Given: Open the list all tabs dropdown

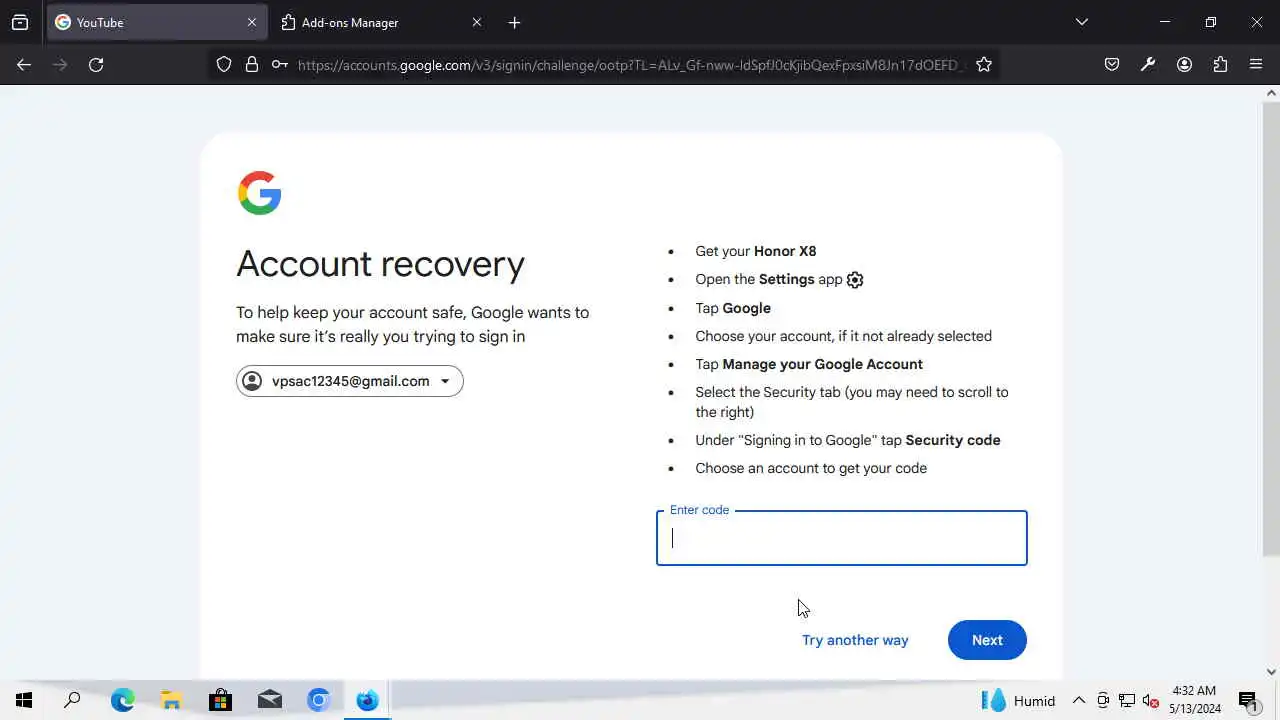Looking at the screenshot, I should pyautogui.click(x=1081, y=22).
